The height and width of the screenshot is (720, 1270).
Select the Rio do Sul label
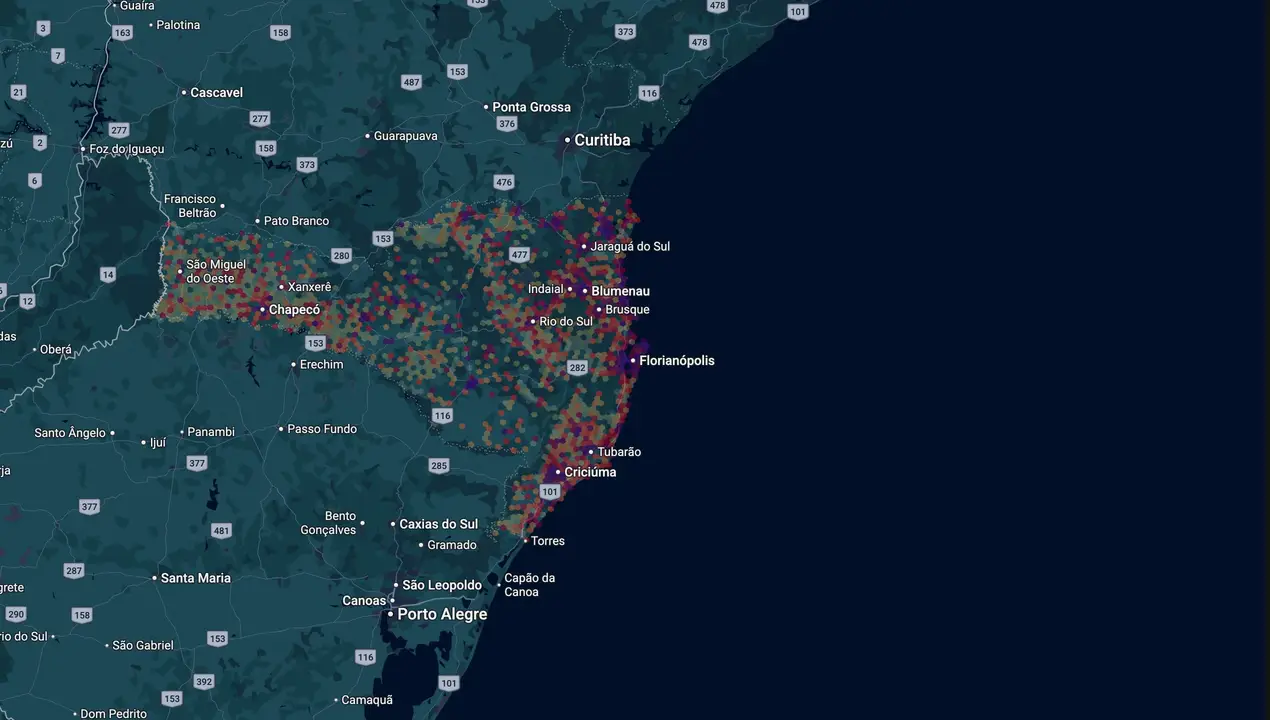point(566,321)
